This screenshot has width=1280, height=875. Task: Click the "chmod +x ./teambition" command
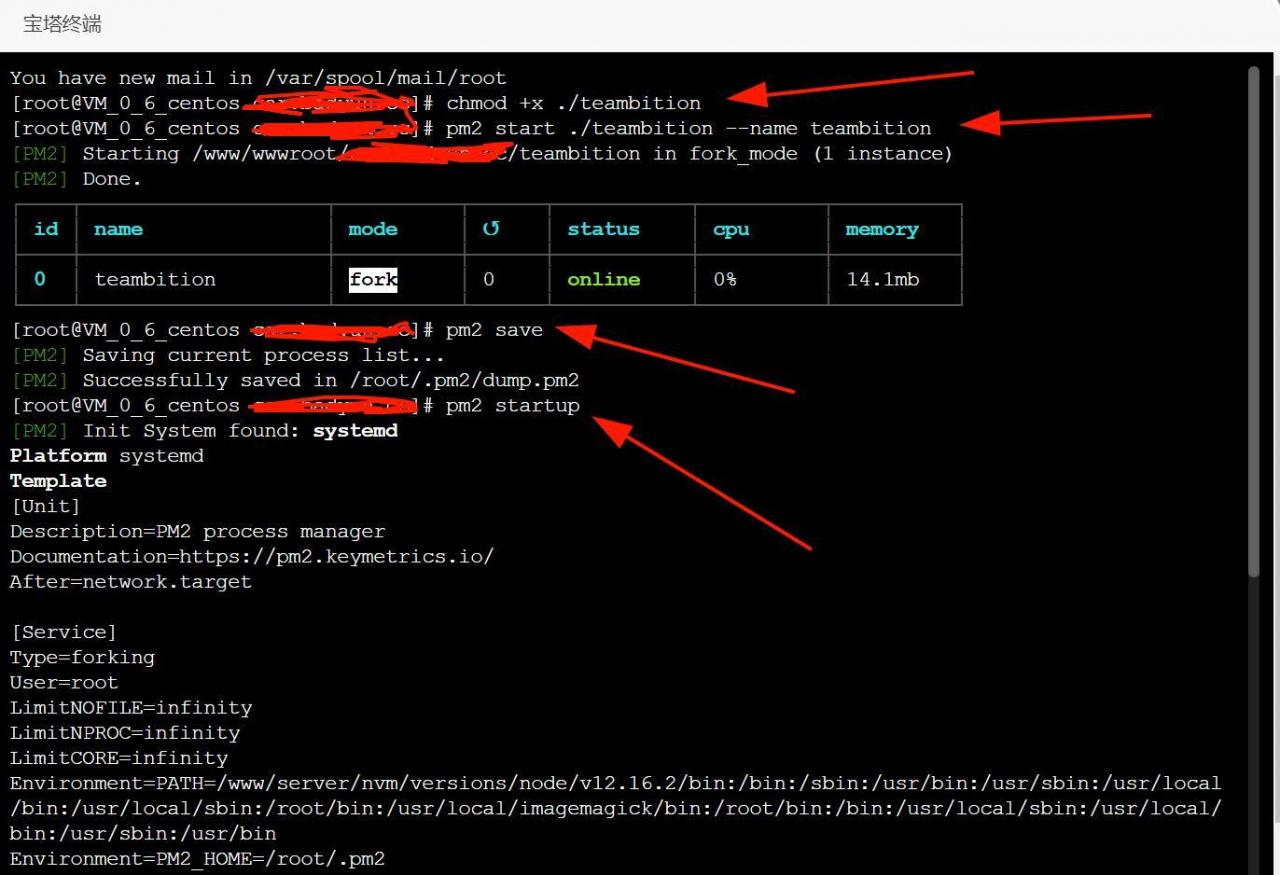pos(573,103)
